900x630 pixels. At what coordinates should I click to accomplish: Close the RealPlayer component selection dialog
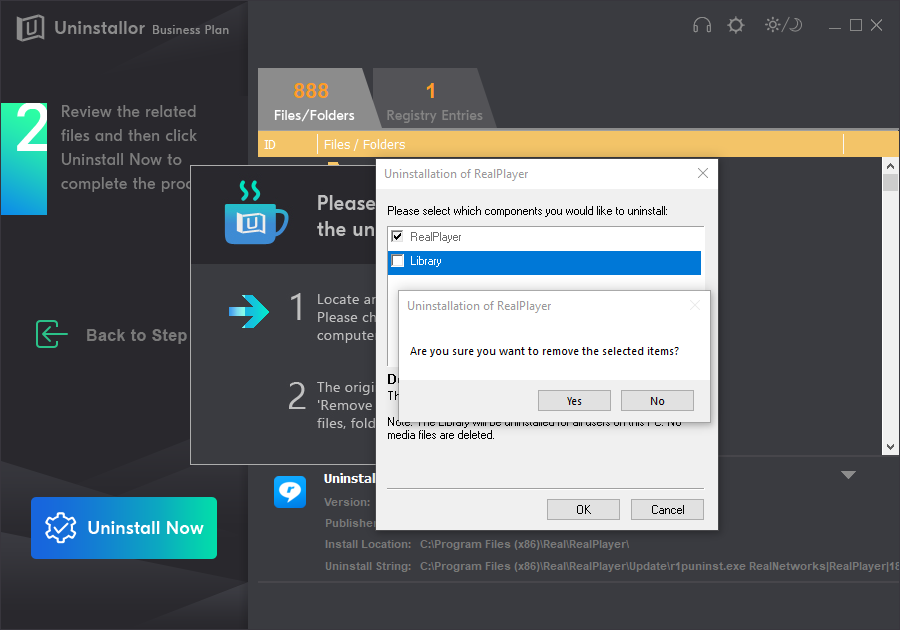(x=703, y=173)
